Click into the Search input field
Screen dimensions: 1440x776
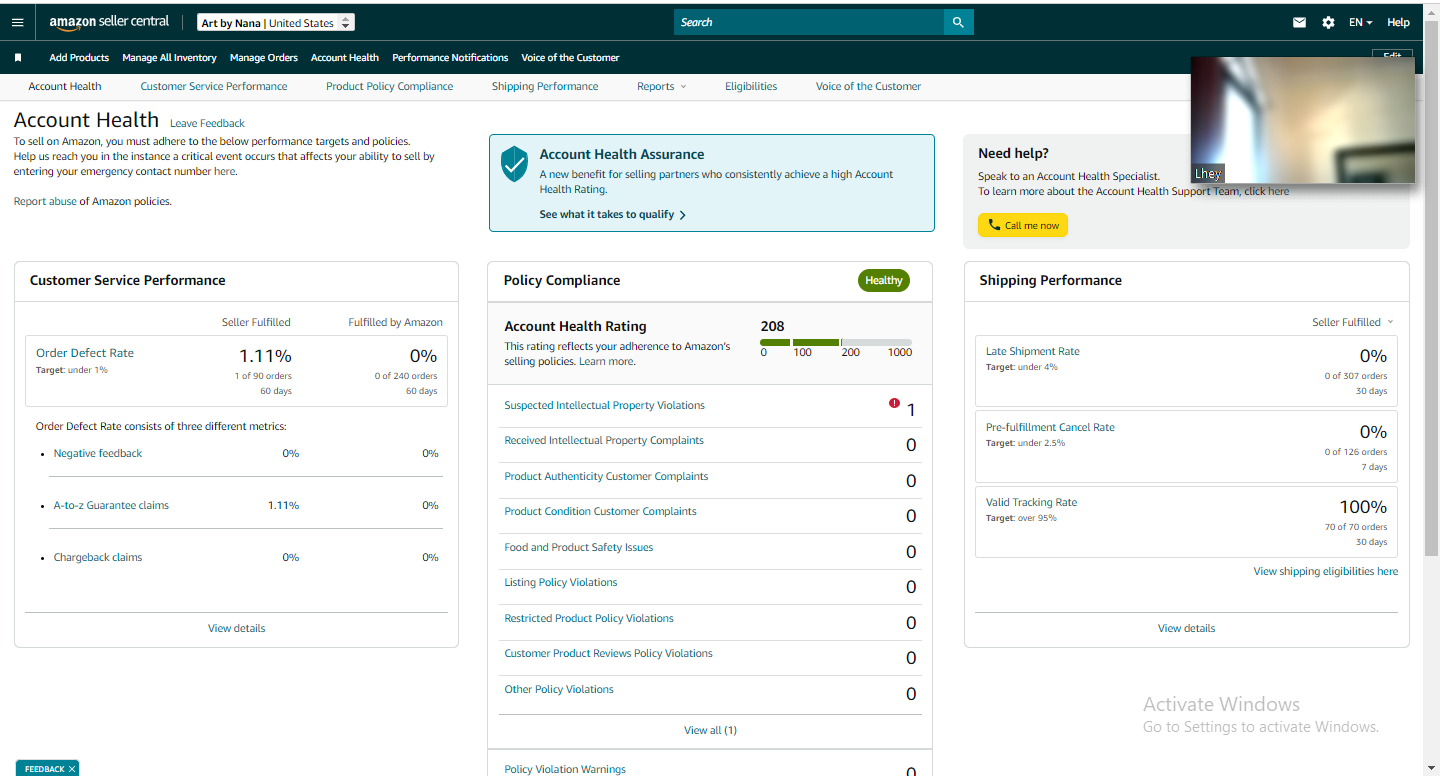[x=809, y=22]
